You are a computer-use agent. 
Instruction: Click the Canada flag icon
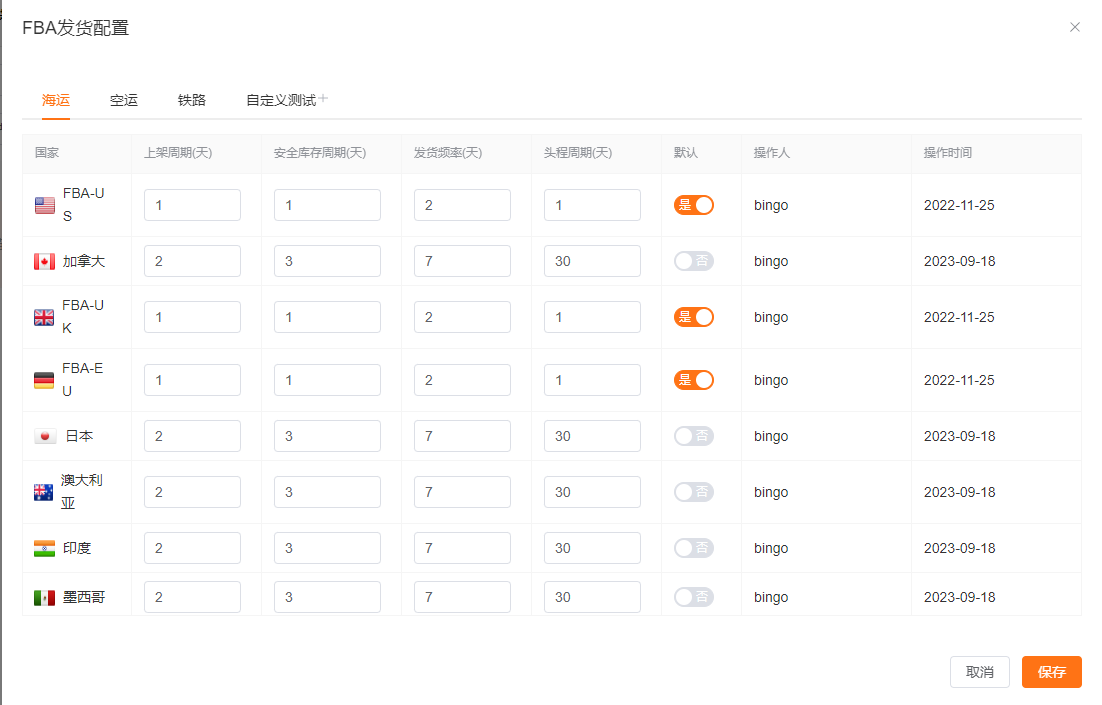click(44, 261)
